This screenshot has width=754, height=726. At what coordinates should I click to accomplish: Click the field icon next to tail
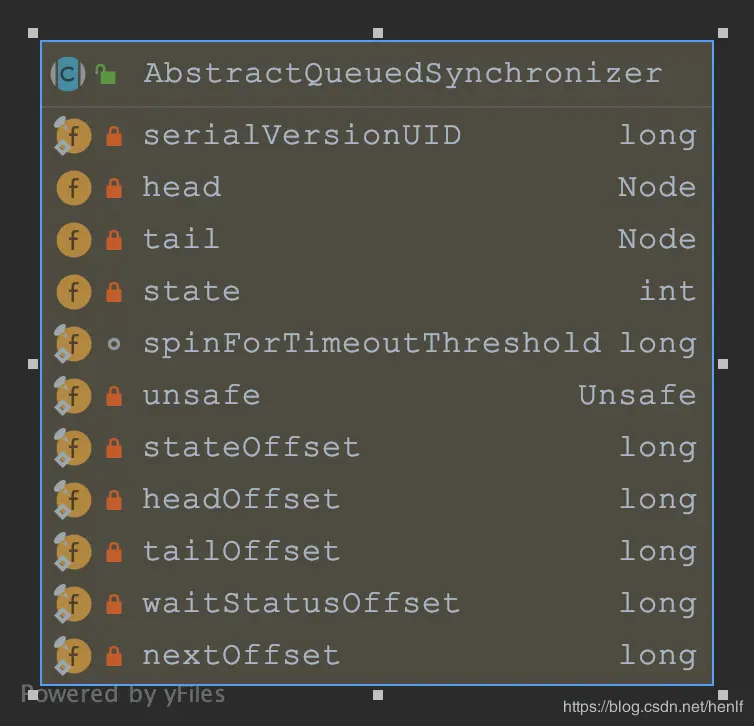[73, 239]
